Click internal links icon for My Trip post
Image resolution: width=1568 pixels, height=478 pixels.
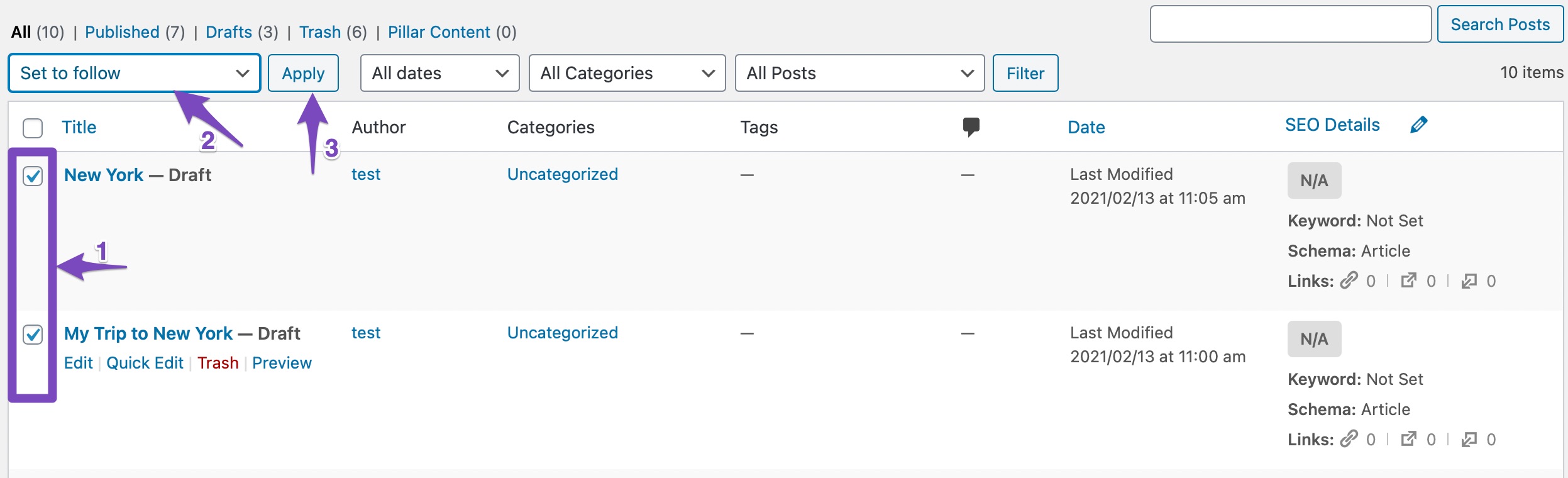pyautogui.click(x=1349, y=439)
